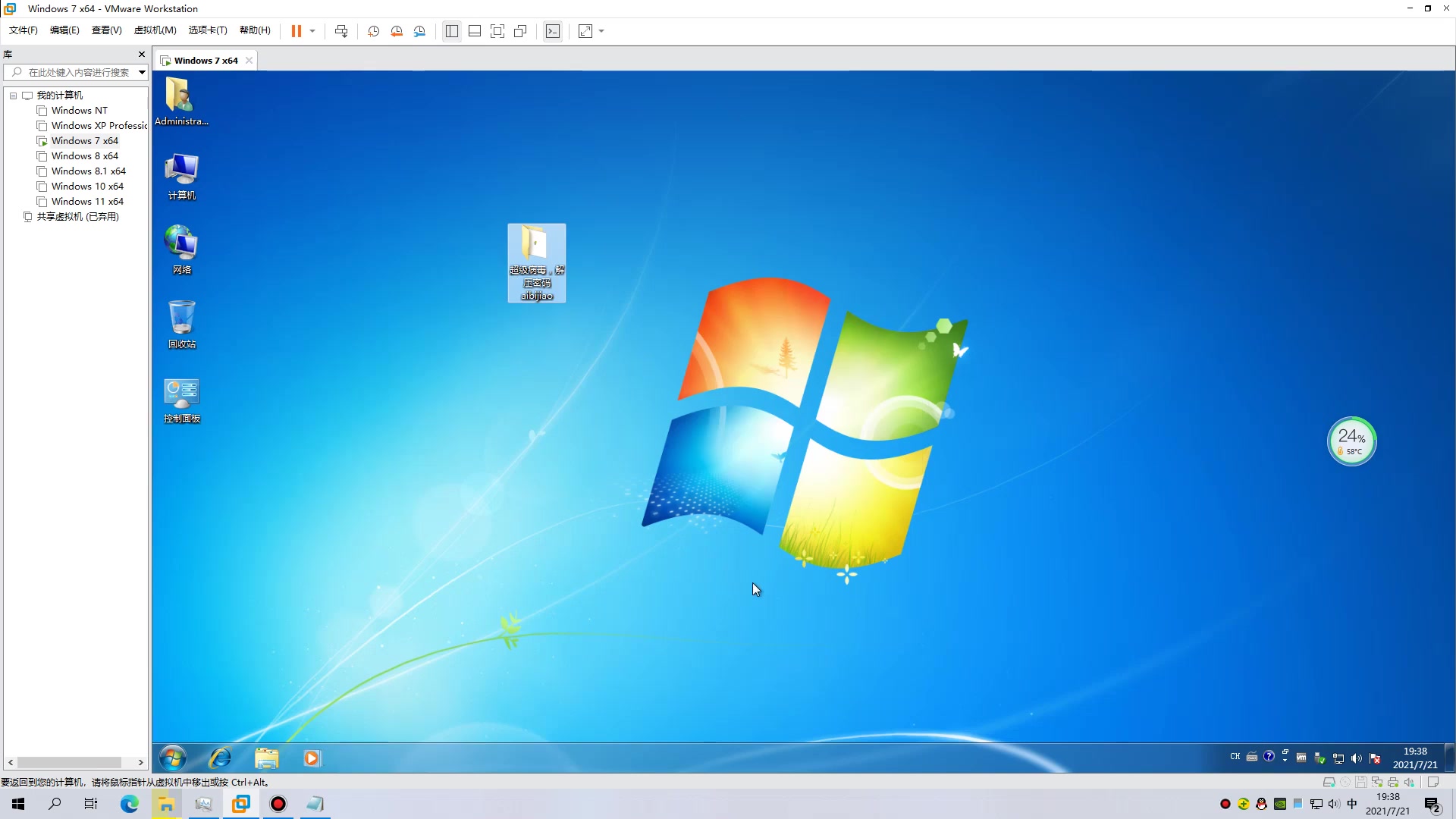The image size is (1456, 819).
Task: Open the 帮助(H) menu
Action: [255, 30]
